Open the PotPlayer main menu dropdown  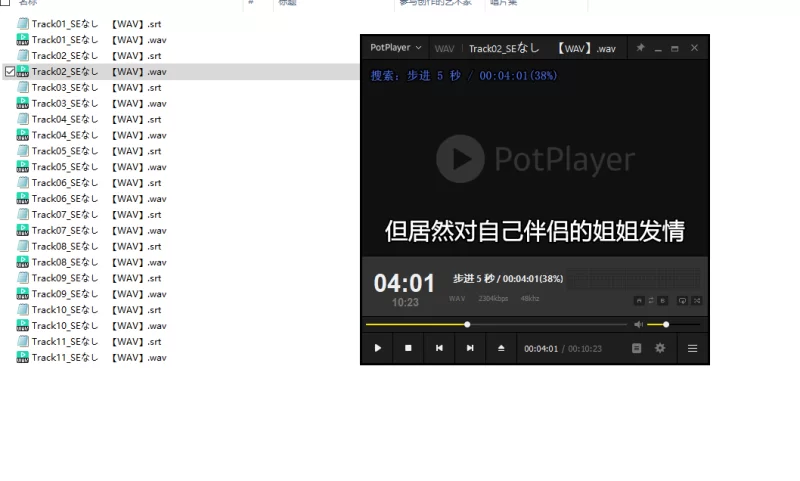pyautogui.click(x=395, y=47)
